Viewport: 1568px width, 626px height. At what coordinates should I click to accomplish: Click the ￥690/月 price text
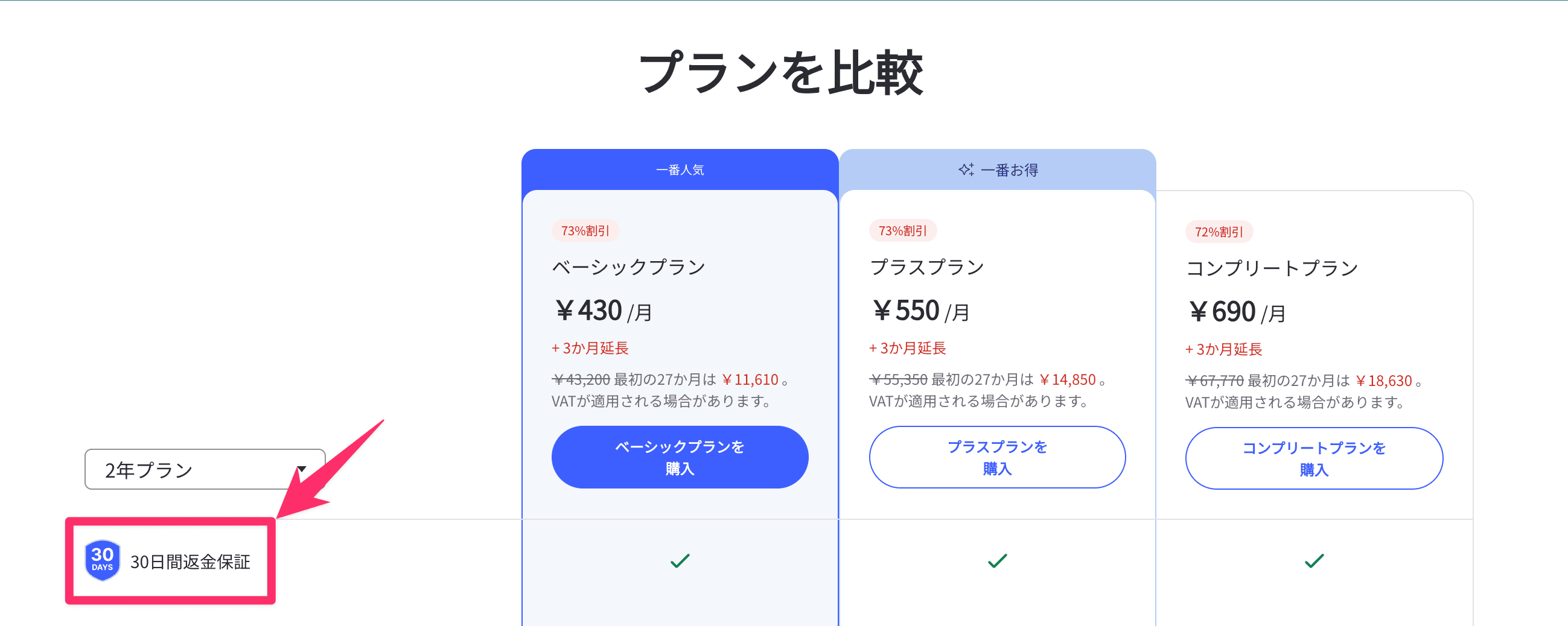1236,312
